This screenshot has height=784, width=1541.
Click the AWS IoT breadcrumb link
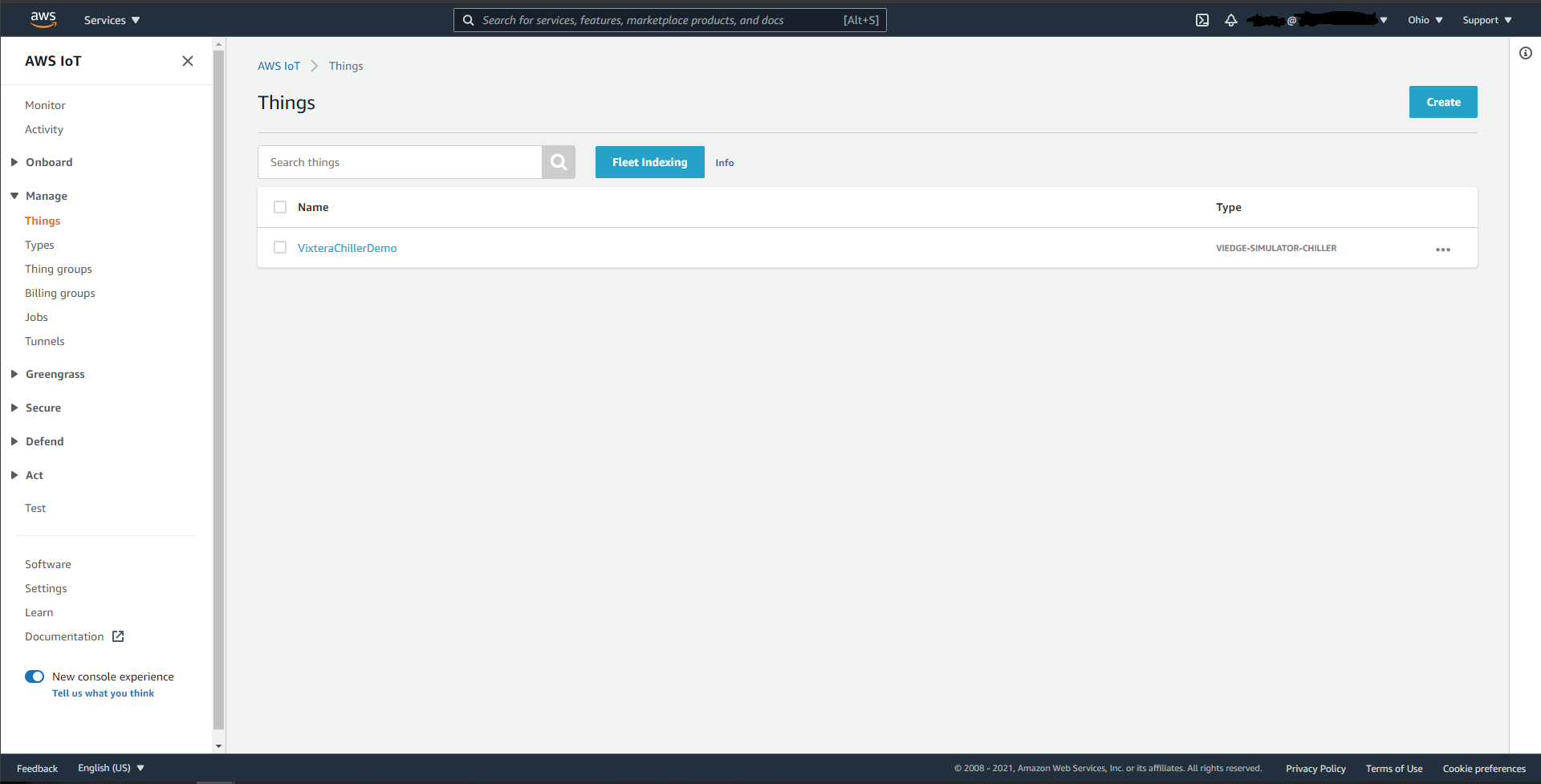(x=279, y=66)
